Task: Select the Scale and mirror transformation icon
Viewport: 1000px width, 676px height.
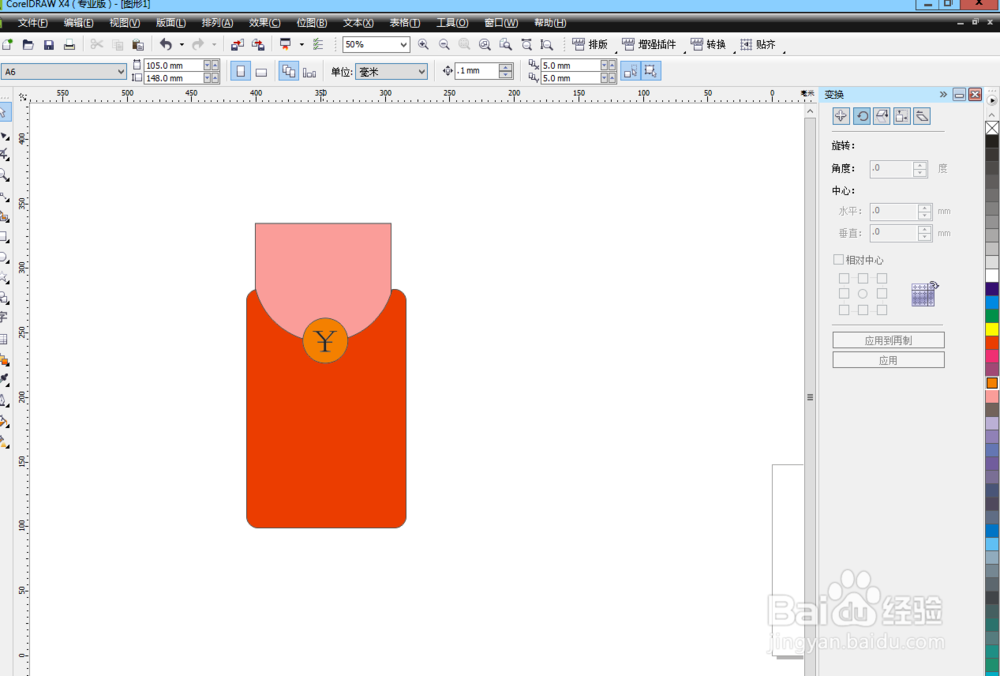Action: 882,115
